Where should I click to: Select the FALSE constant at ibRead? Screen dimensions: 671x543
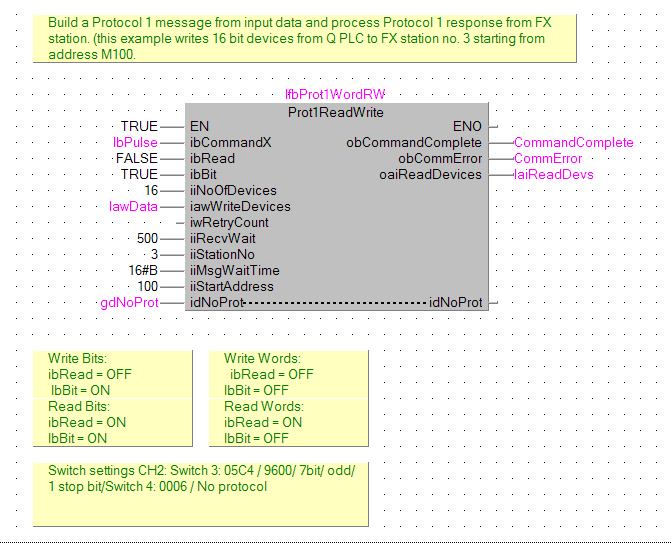[136, 158]
